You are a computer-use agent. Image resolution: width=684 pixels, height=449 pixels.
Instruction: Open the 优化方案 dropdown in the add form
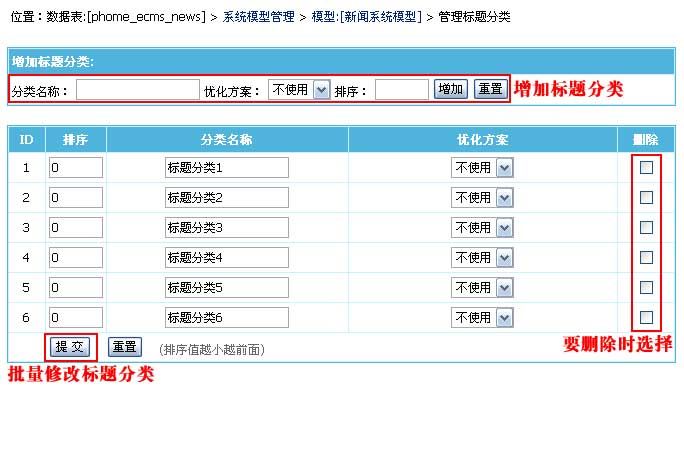[299, 89]
